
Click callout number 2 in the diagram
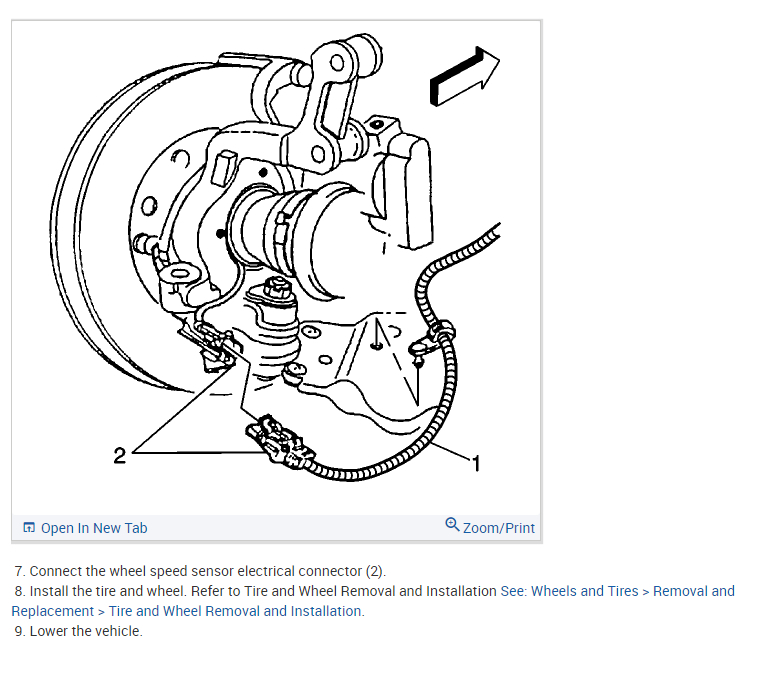tap(119, 455)
